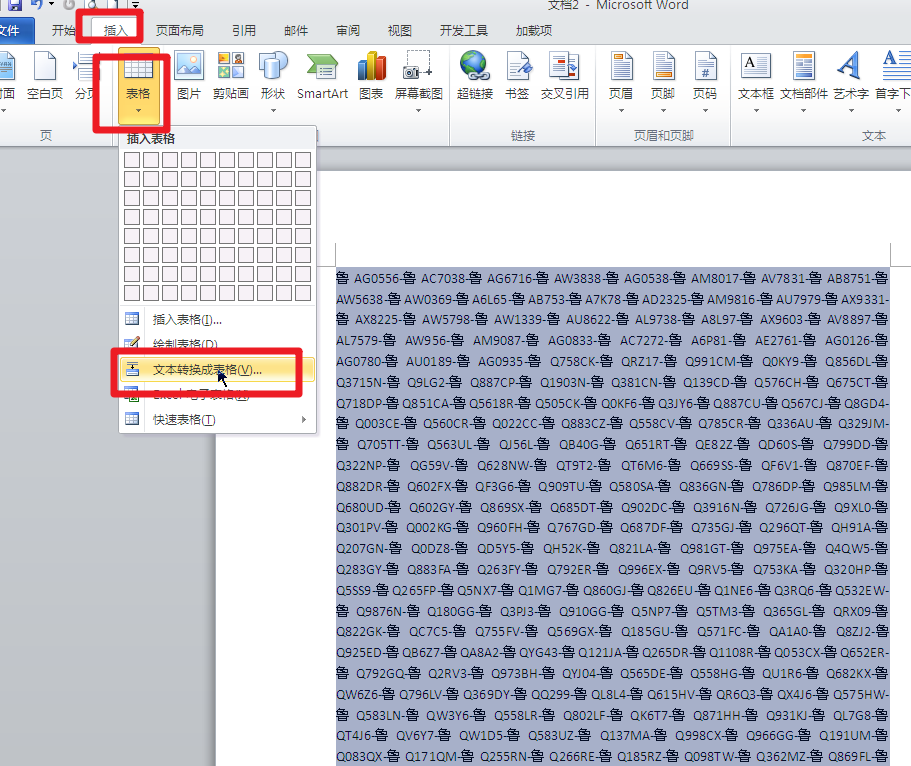This screenshot has width=911, height=766.
Task: Insert a SmartArt graphic
Action: click(322, 76)
